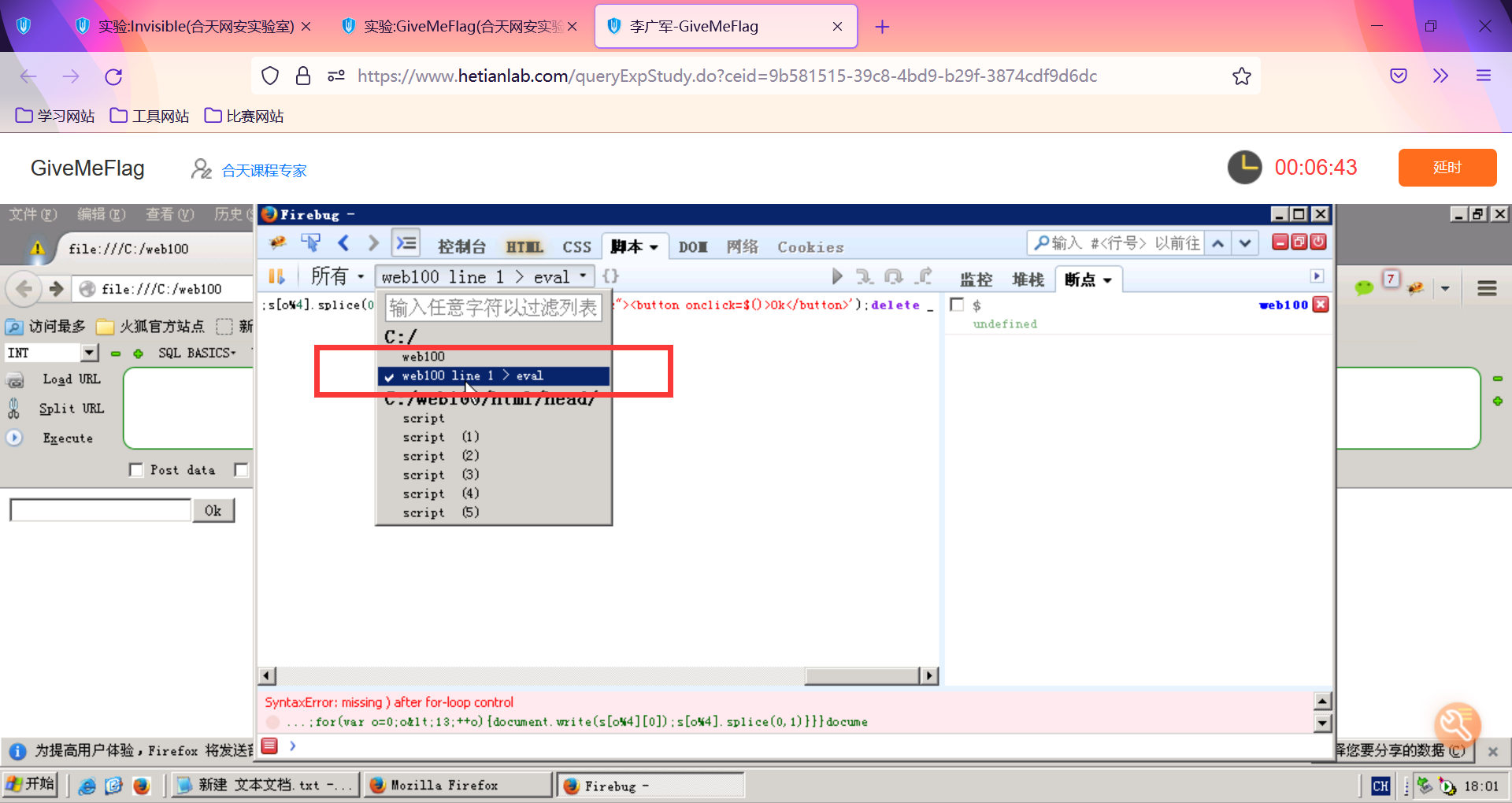Open the inner Firefox hamburger menu
1512x803 pixels.
click(x=1487, y=288)
